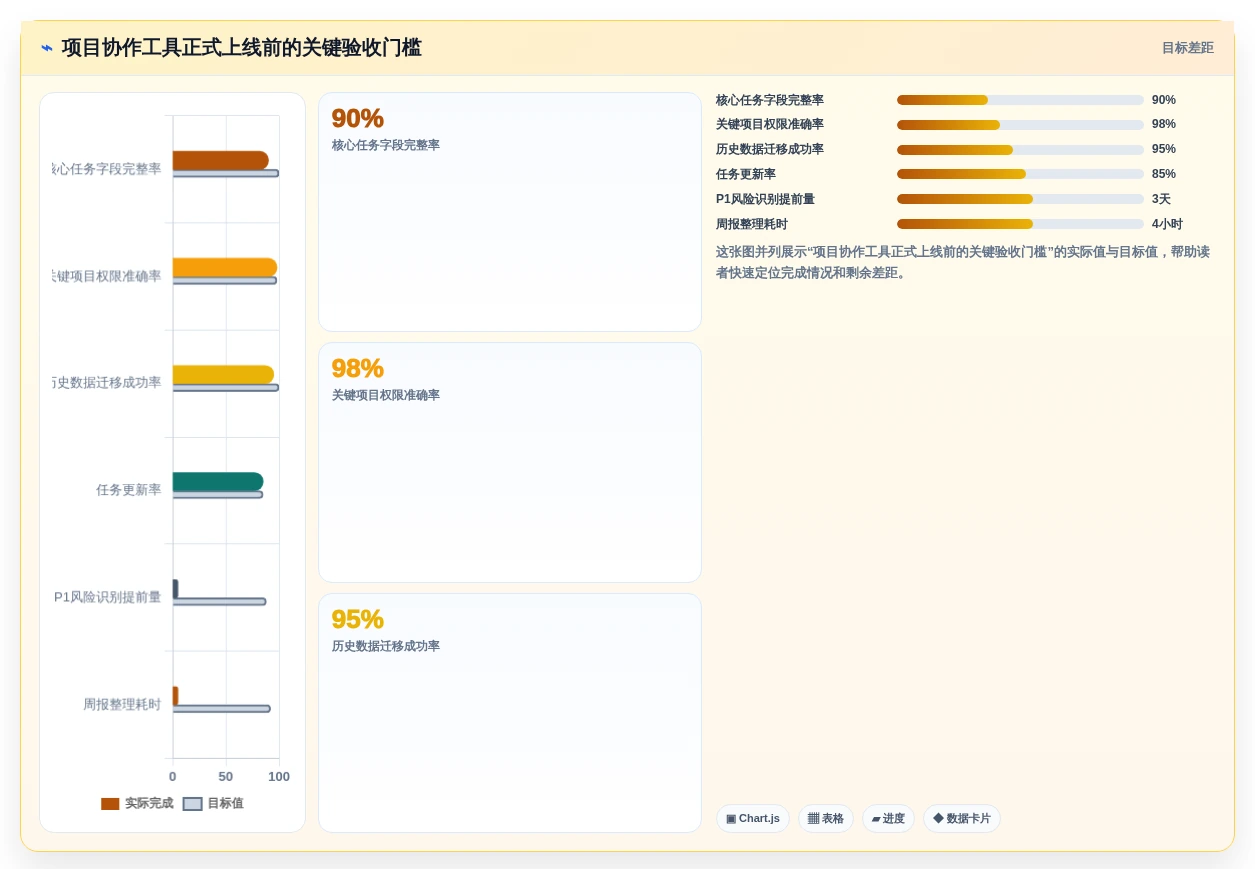Click the orange 关键项目权限准确率 chart bar
The image size is (1255, 869).
coord(225,267)
